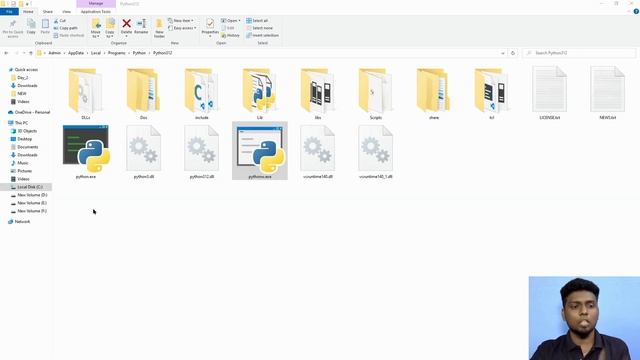This screenshot has width=640, height=360.
Task: Click Select all in the ribbon
Action: point(257,20)
